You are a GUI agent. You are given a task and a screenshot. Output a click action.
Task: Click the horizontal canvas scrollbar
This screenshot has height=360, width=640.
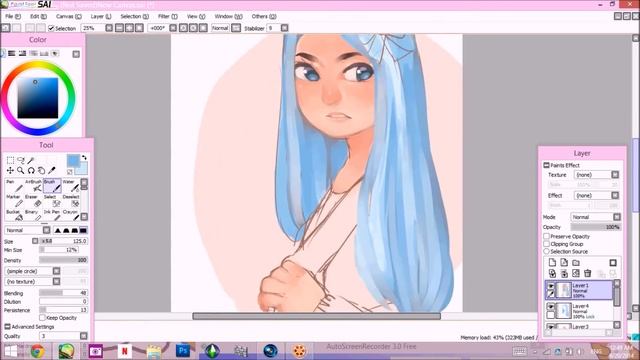[316, 316]
